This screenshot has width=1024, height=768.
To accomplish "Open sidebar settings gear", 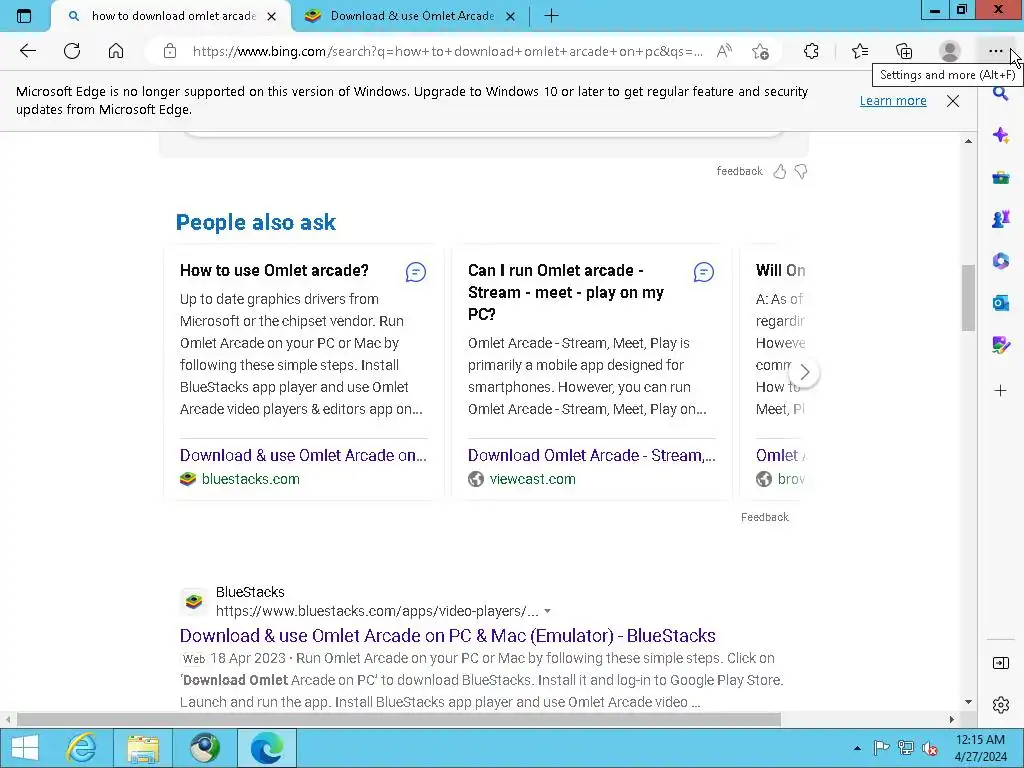I will 1000,705.
